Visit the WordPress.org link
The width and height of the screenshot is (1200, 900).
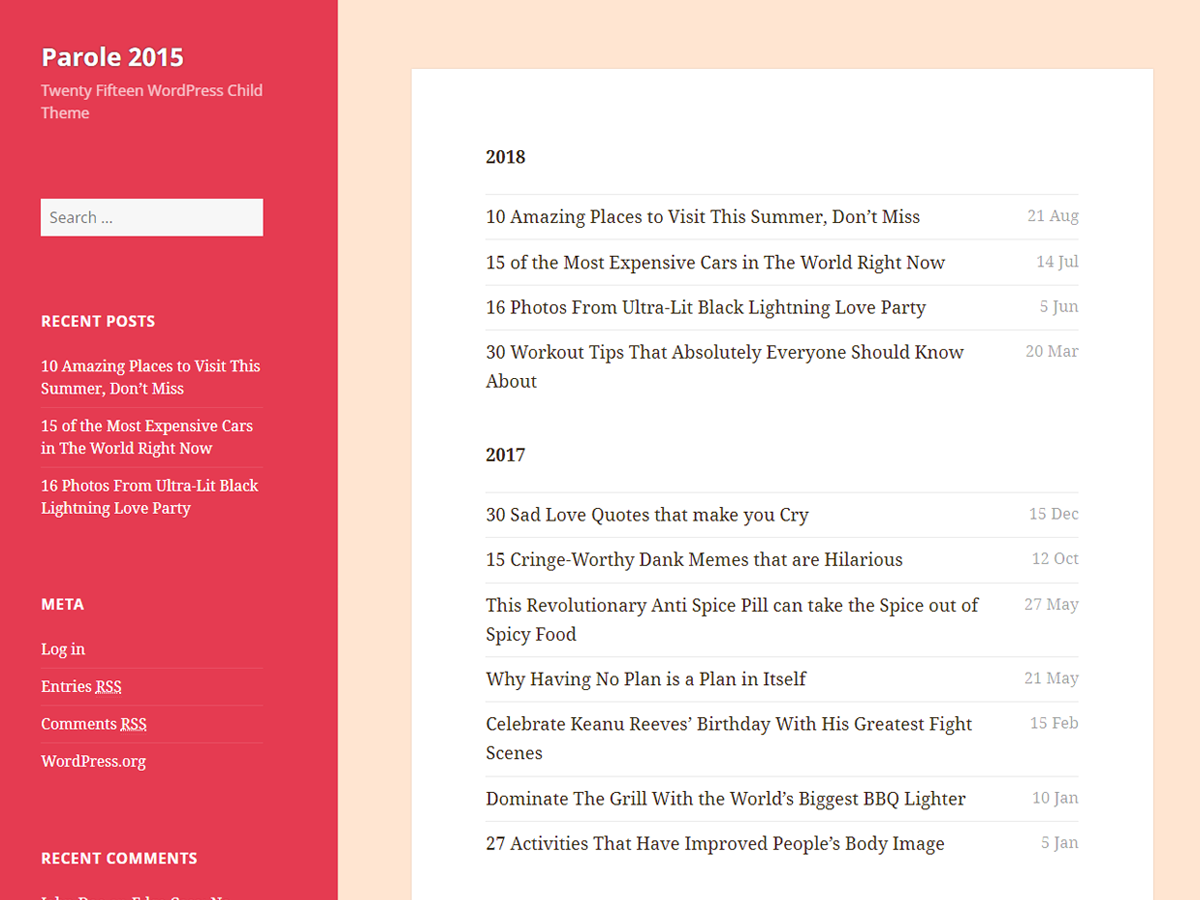click(x=93, y=761)
